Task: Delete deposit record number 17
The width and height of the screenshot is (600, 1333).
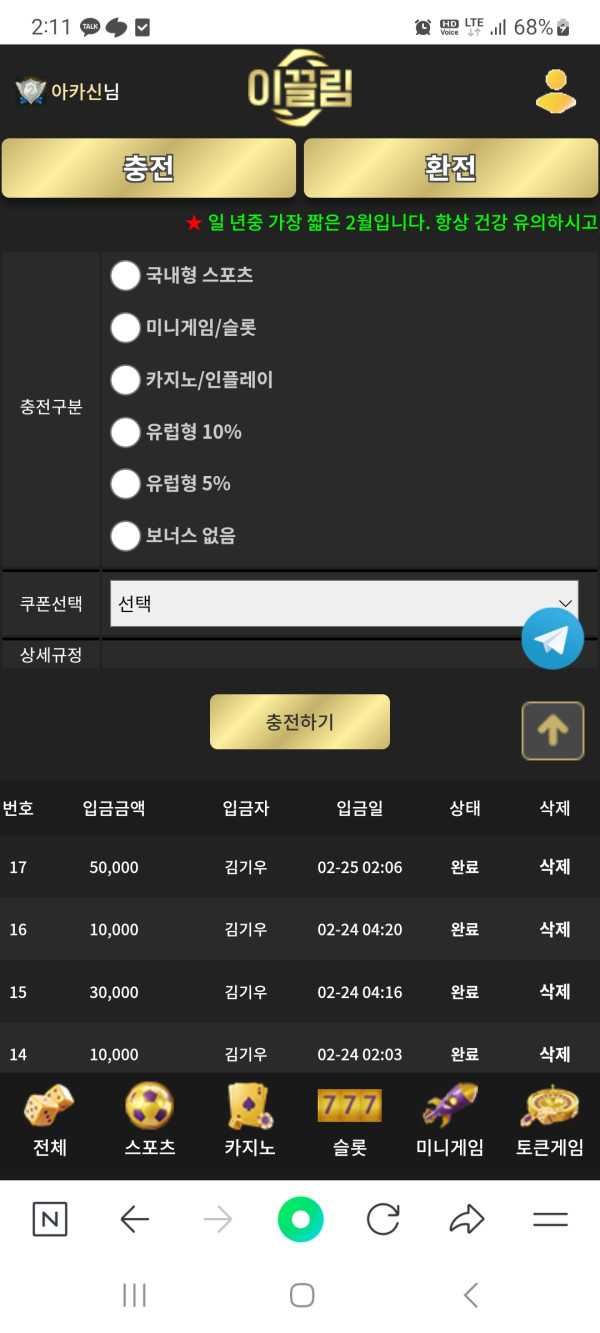Action: point(554,867)
